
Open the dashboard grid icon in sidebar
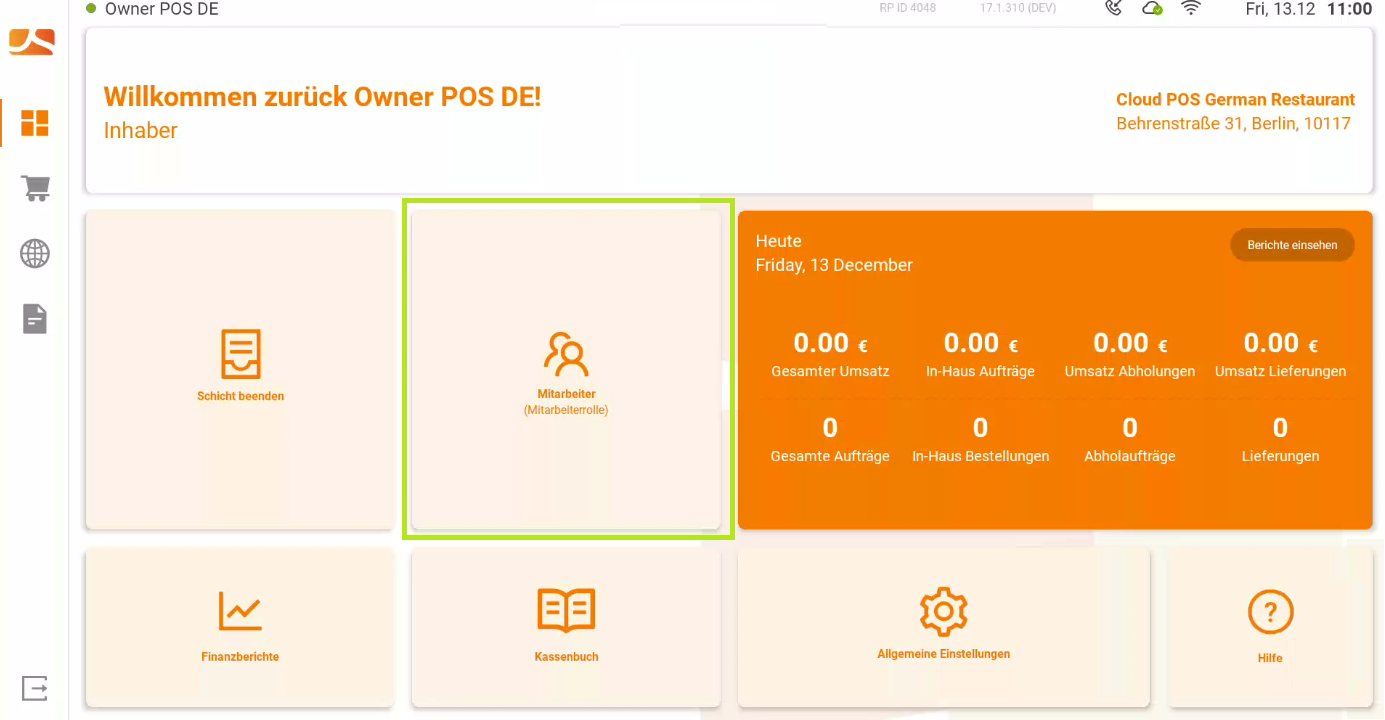[35, 123]
